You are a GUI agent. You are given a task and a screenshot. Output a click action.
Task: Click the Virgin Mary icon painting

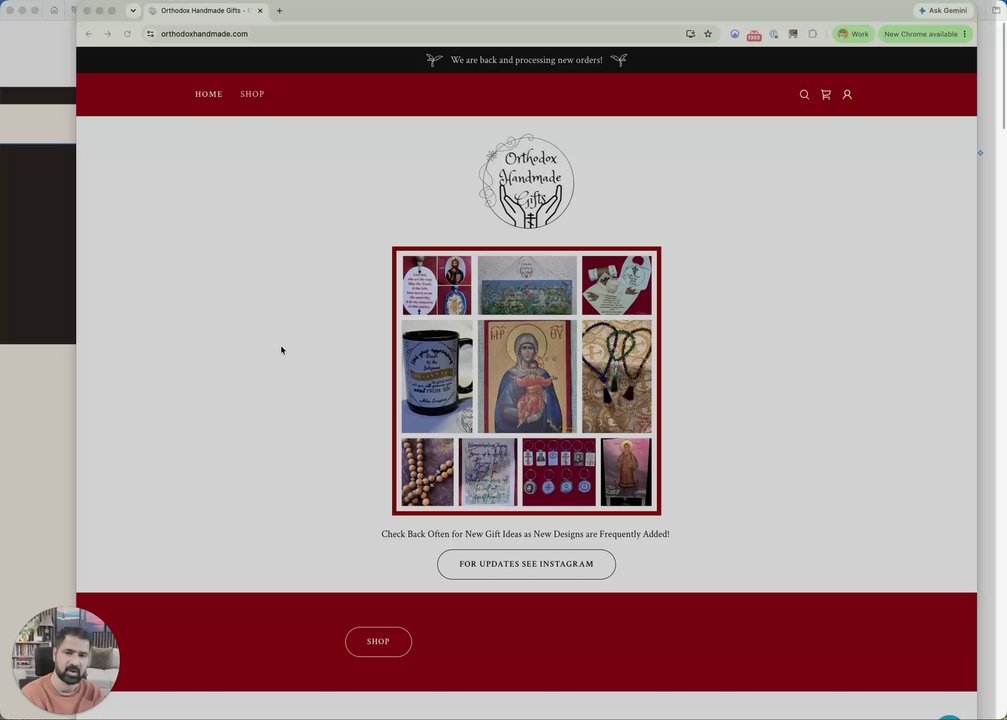click(527, 377)
